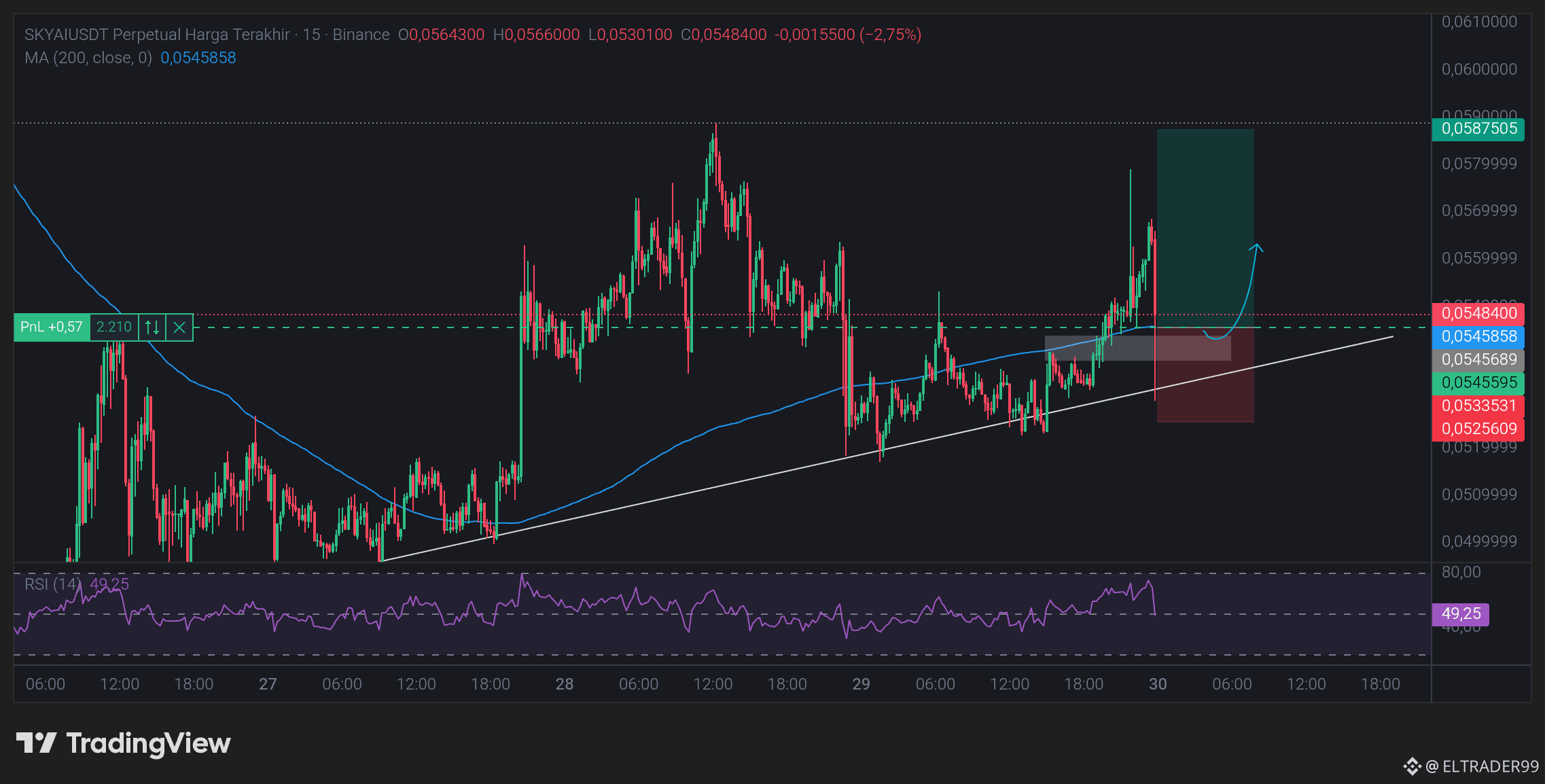The width and height of the screenshot is (1545, 784).
Task: Click the red 0,0548400 last price axis label
Action: [1478, 314]
